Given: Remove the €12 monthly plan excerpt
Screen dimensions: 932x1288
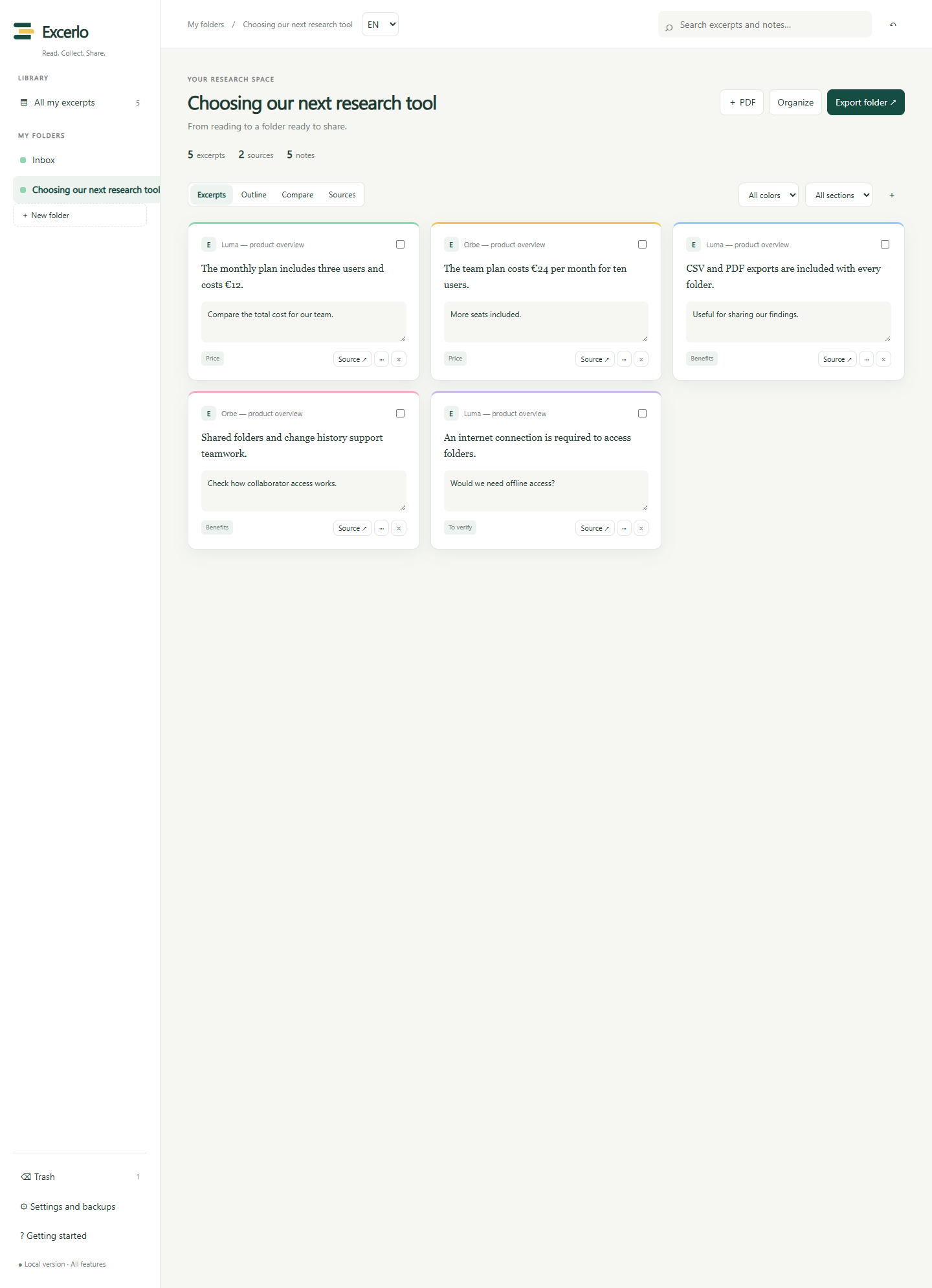Looking at the screenshot, I should tap(399, 359).
